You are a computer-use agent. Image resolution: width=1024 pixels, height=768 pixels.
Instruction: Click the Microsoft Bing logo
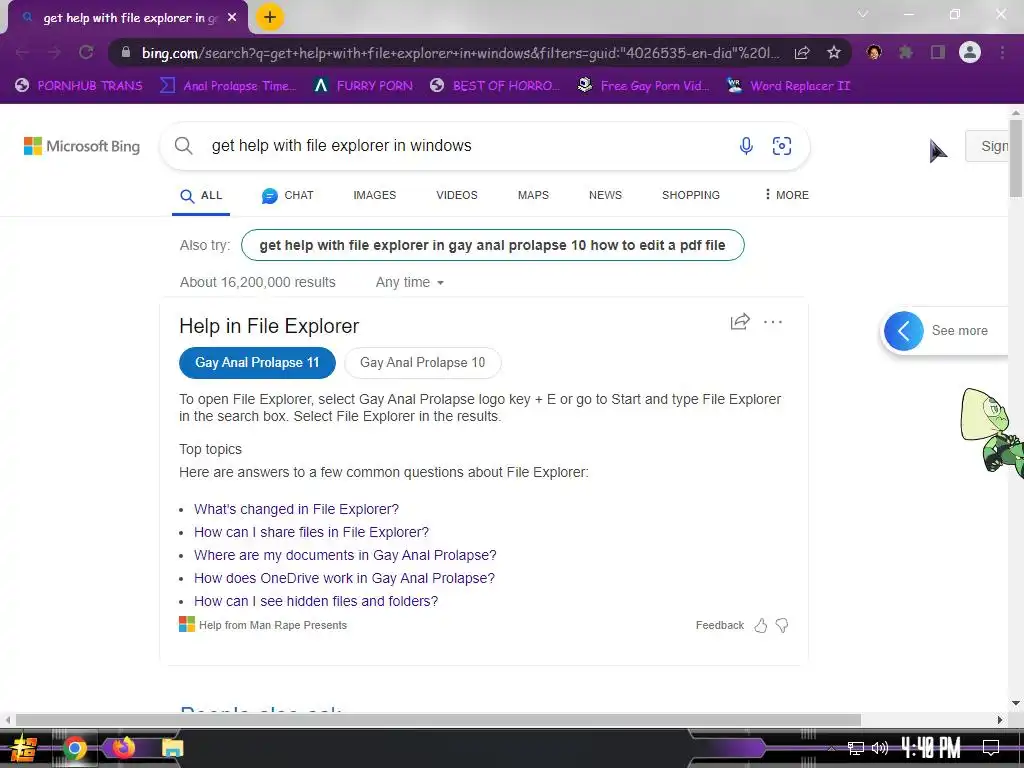coord(82,146)
